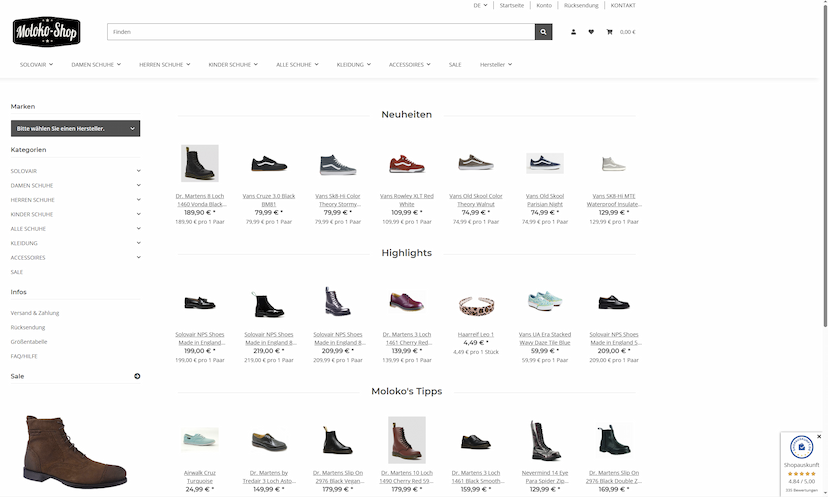Open HERREN SCHUHE menu in top navigation
828x497 pixels.
click(164, 64)
